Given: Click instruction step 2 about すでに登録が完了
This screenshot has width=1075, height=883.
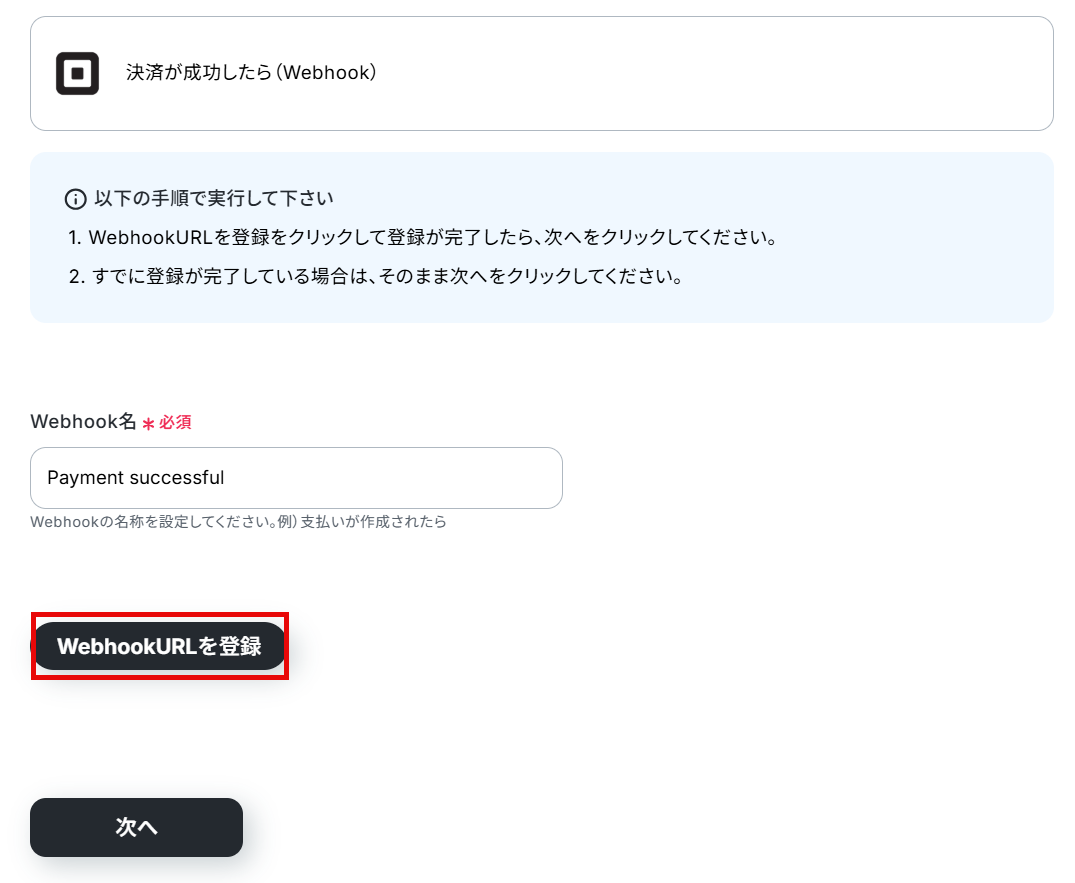Looking at the screenshot, I should click(x=376, y=276).
